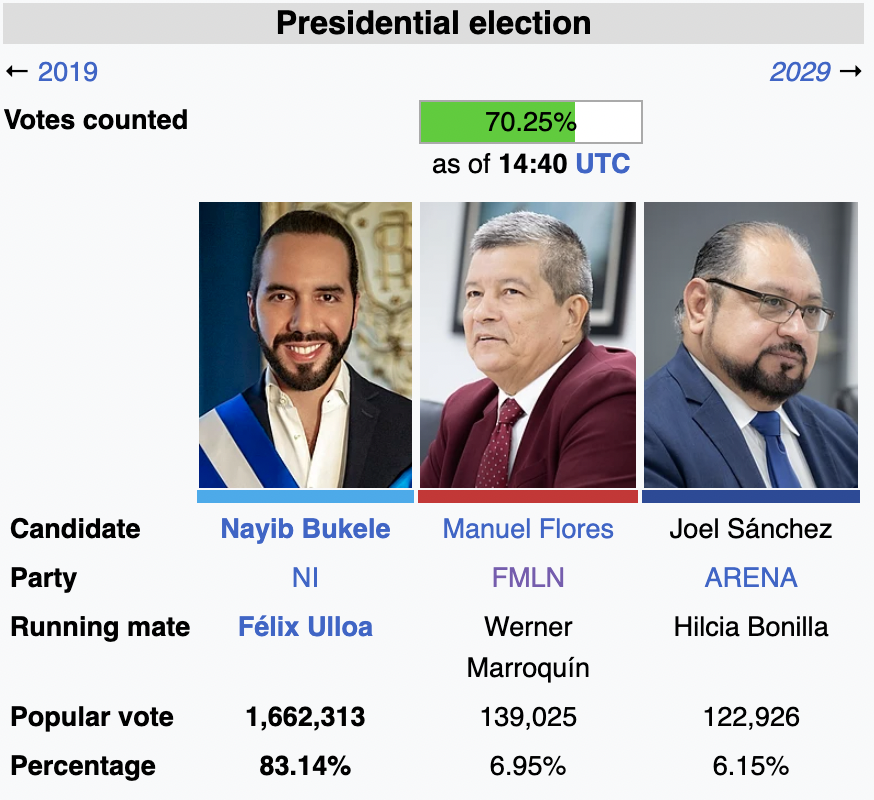This screenshot has height=800, width=874.
Task: Click the Nayib Bukele candidate link
Action: tap(305, 529)
